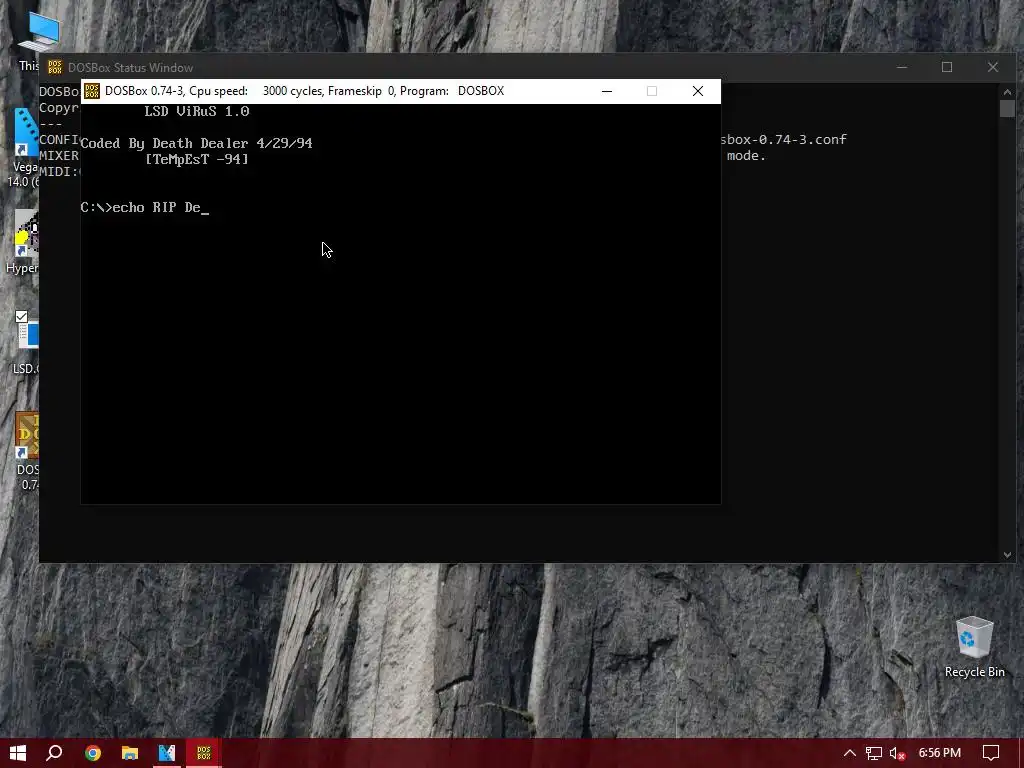The width and height of the screenshot is (1024, 768).
Task: Launch Google Chrome from taskbar
Action: coord(93,753)
